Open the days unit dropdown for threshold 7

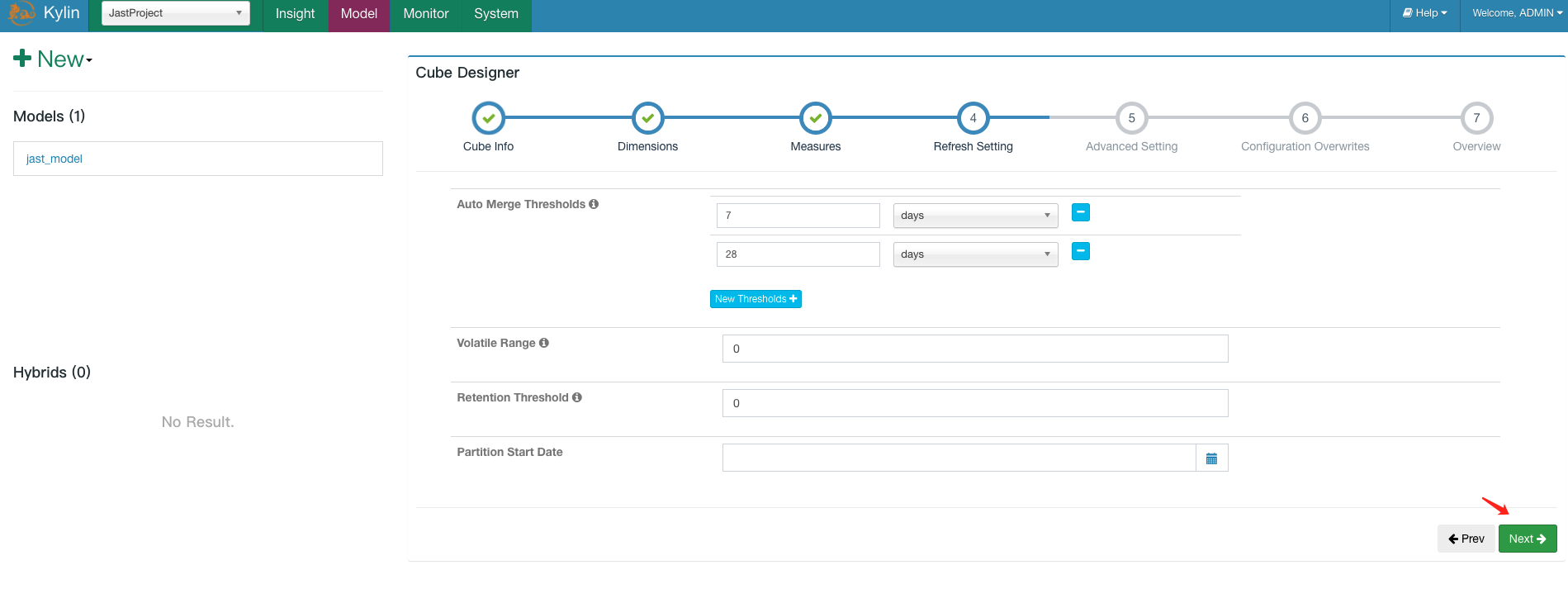[x=976, y=216]
